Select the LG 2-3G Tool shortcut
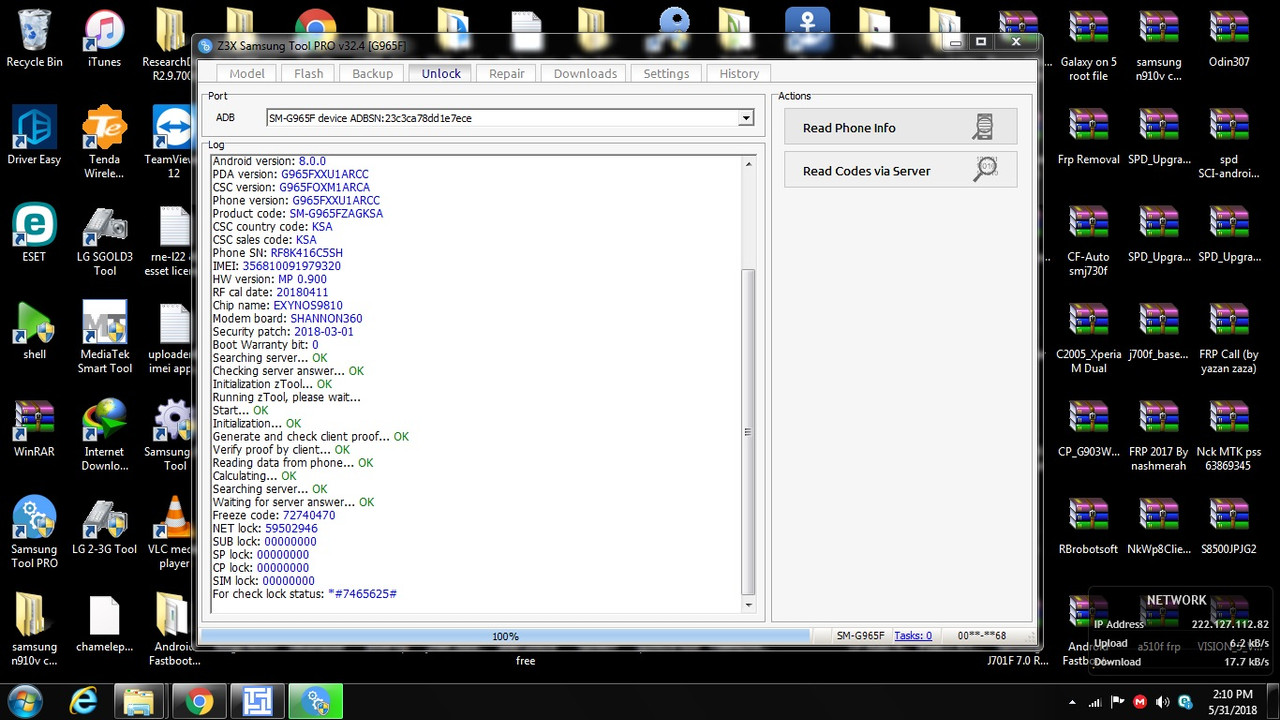The width and height of the screenshot is (1280, 720). point(104,525)
